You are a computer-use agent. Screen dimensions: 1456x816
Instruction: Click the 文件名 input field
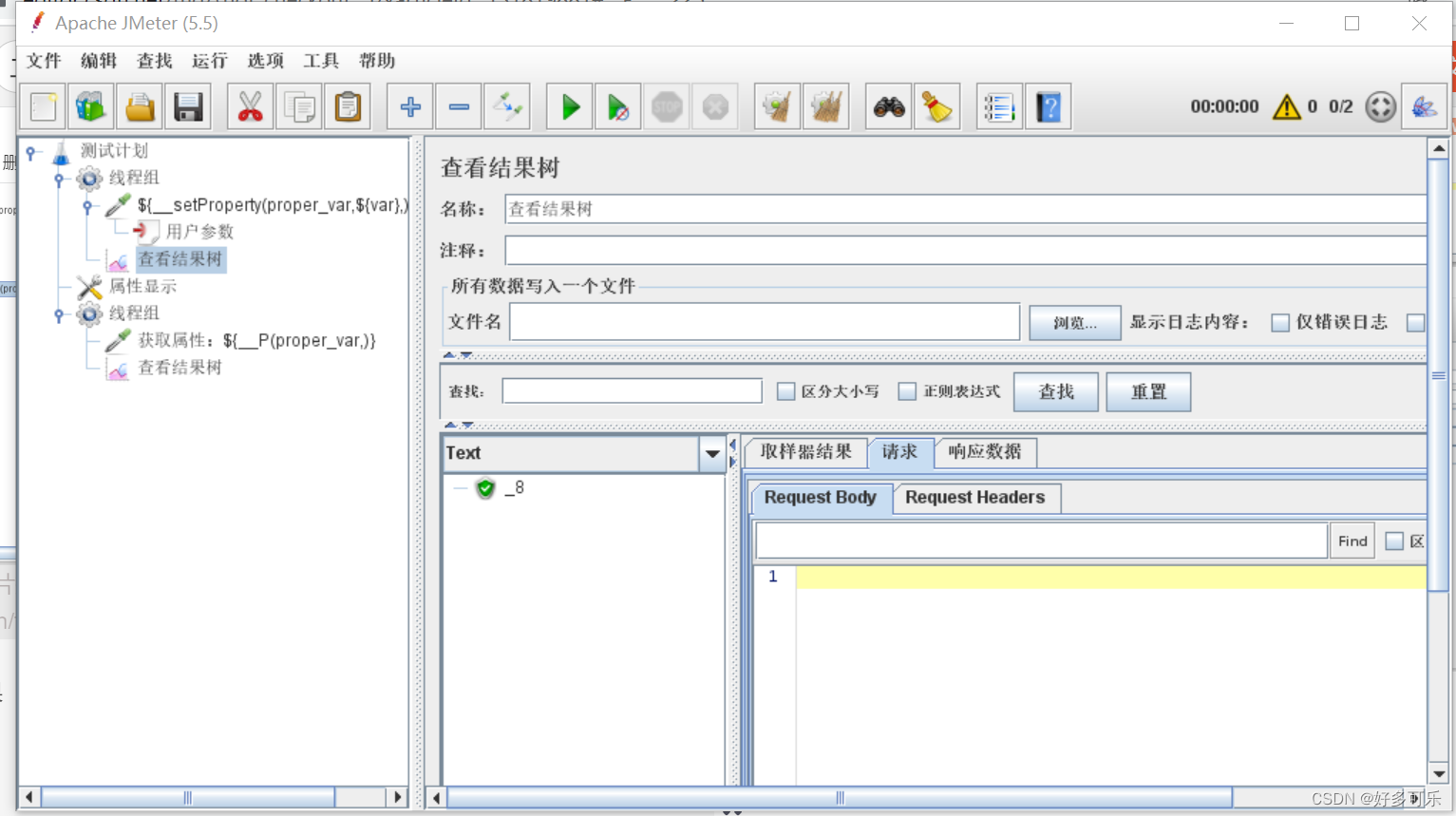(765, 322)
